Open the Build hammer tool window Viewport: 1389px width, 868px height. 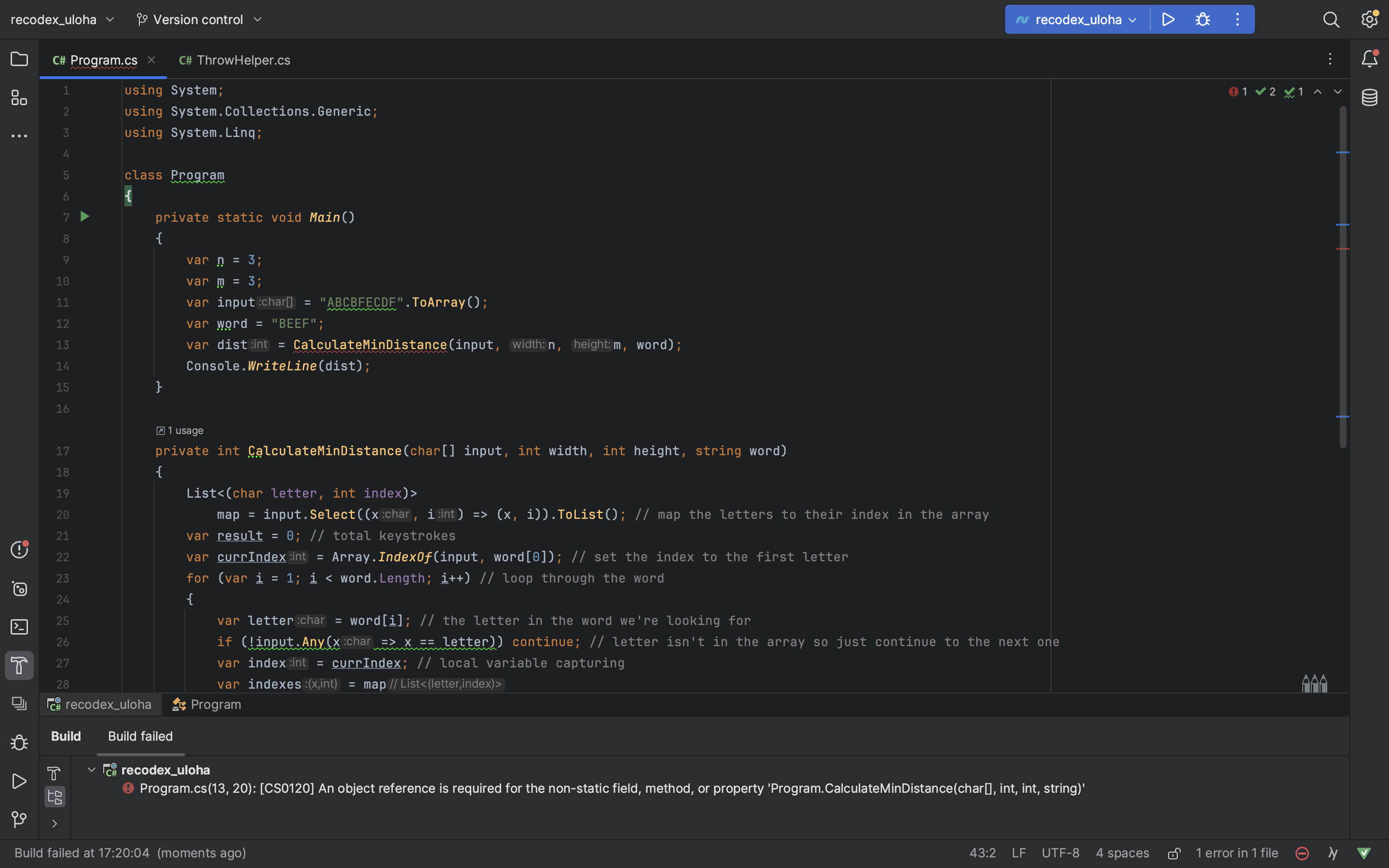19,665
